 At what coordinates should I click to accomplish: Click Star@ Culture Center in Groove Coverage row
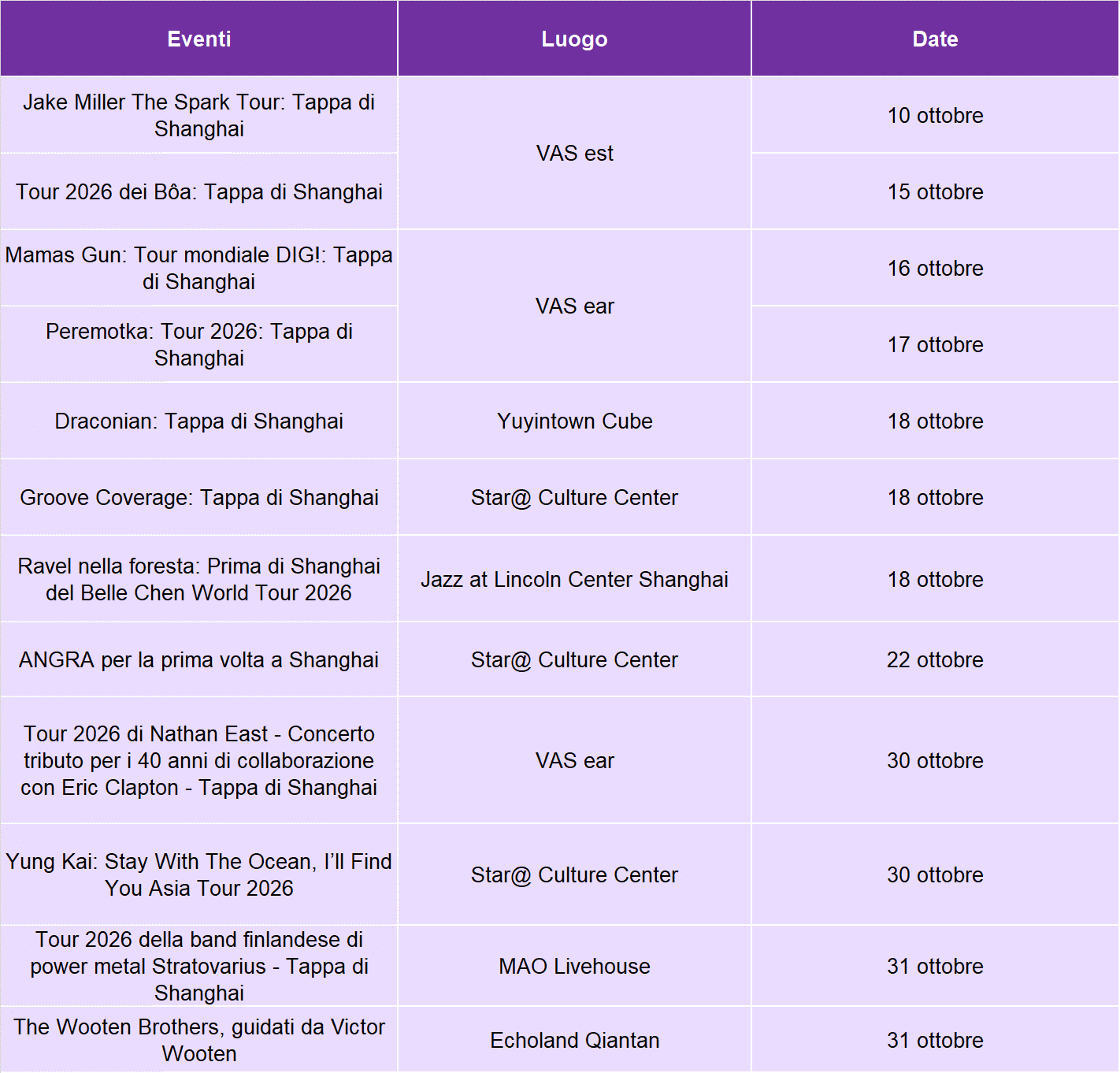[x=574, y=497]
